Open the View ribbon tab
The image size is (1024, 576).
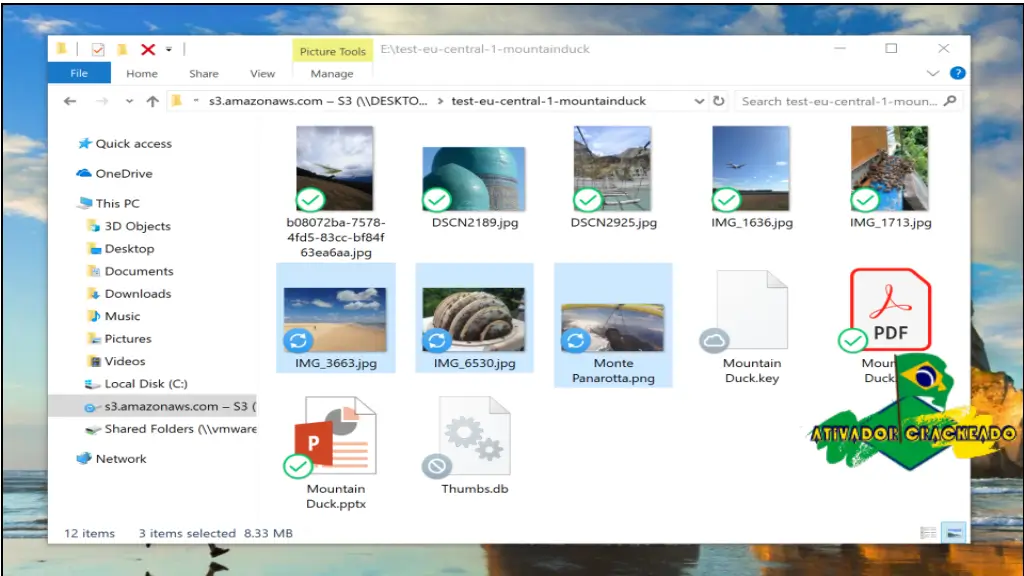pyautogui.click(x=263, y=74)
